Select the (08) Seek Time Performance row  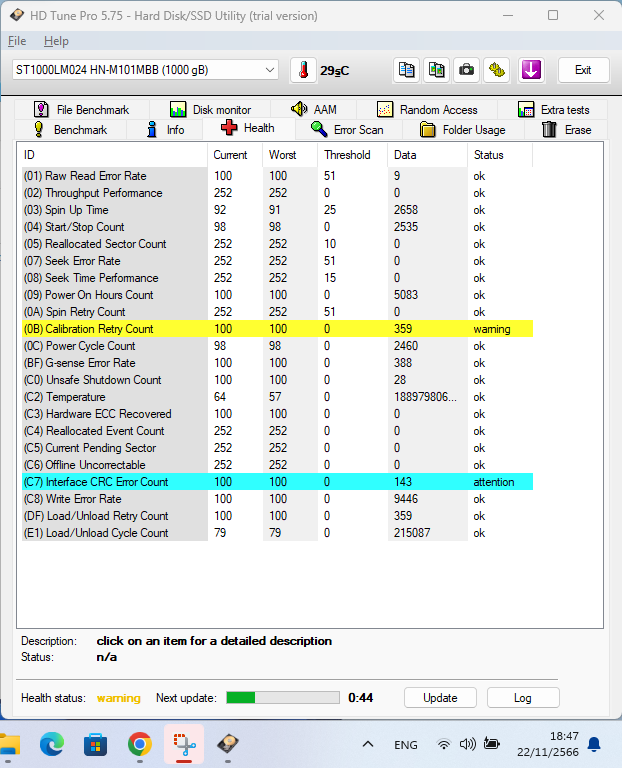click(277, 278)
